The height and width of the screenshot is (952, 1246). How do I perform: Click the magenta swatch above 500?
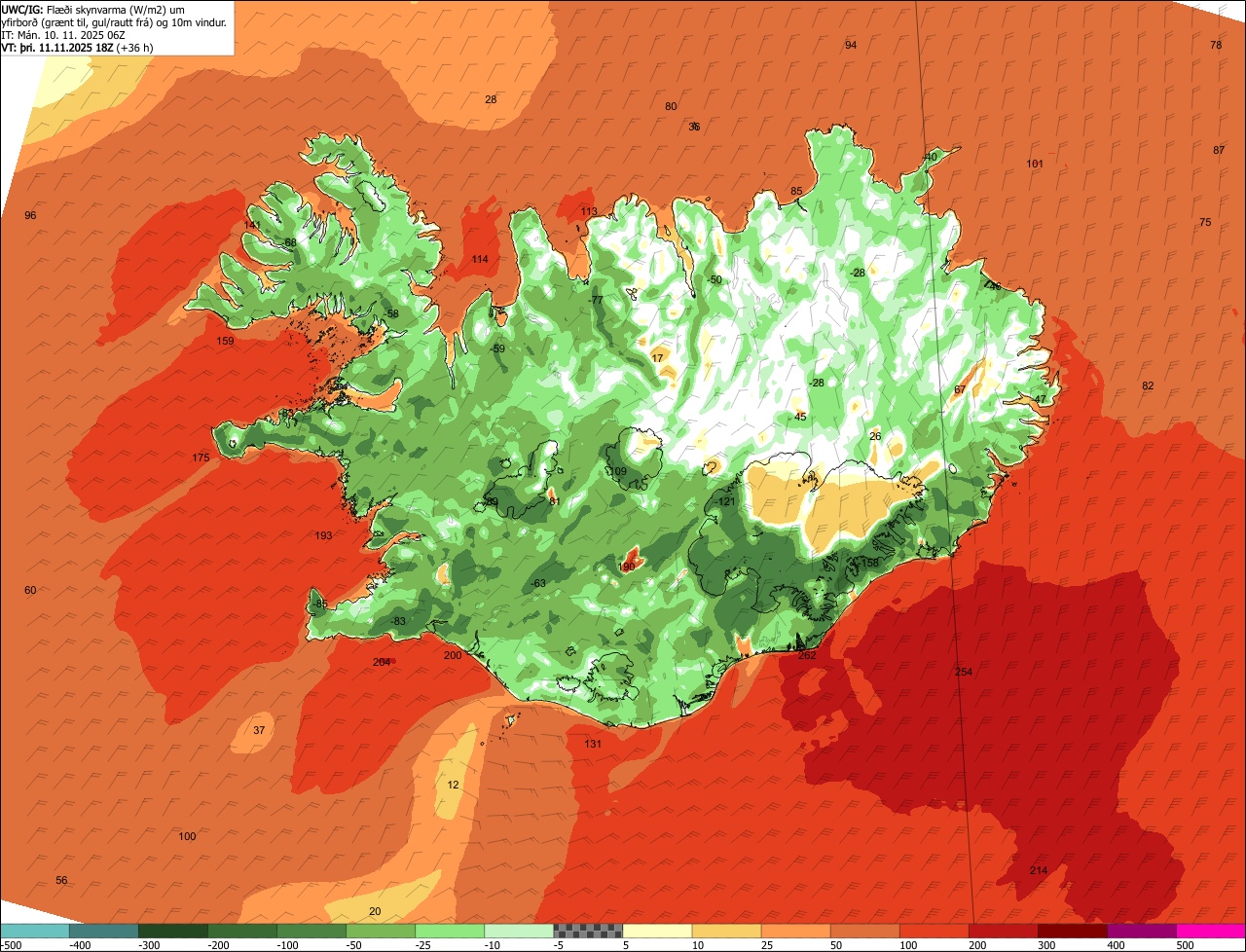click(1211, 930)
